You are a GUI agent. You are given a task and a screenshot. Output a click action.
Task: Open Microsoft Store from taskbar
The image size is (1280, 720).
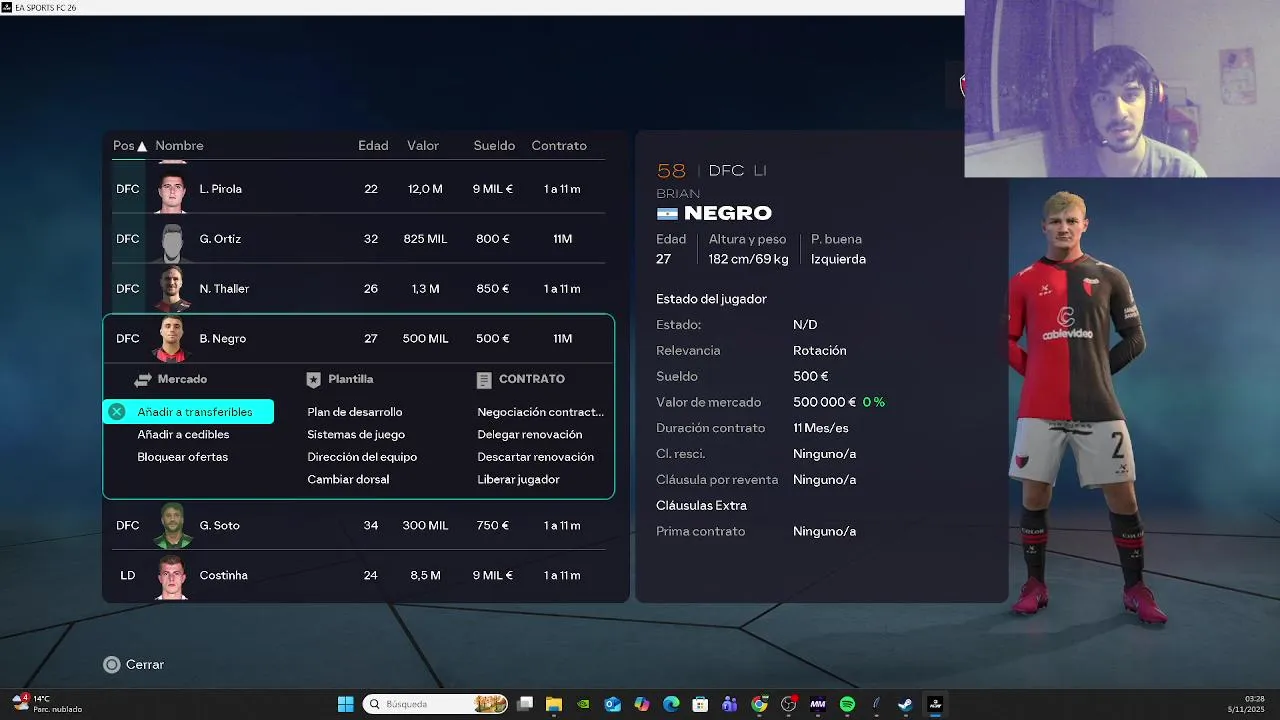click(x=701, y=704)
